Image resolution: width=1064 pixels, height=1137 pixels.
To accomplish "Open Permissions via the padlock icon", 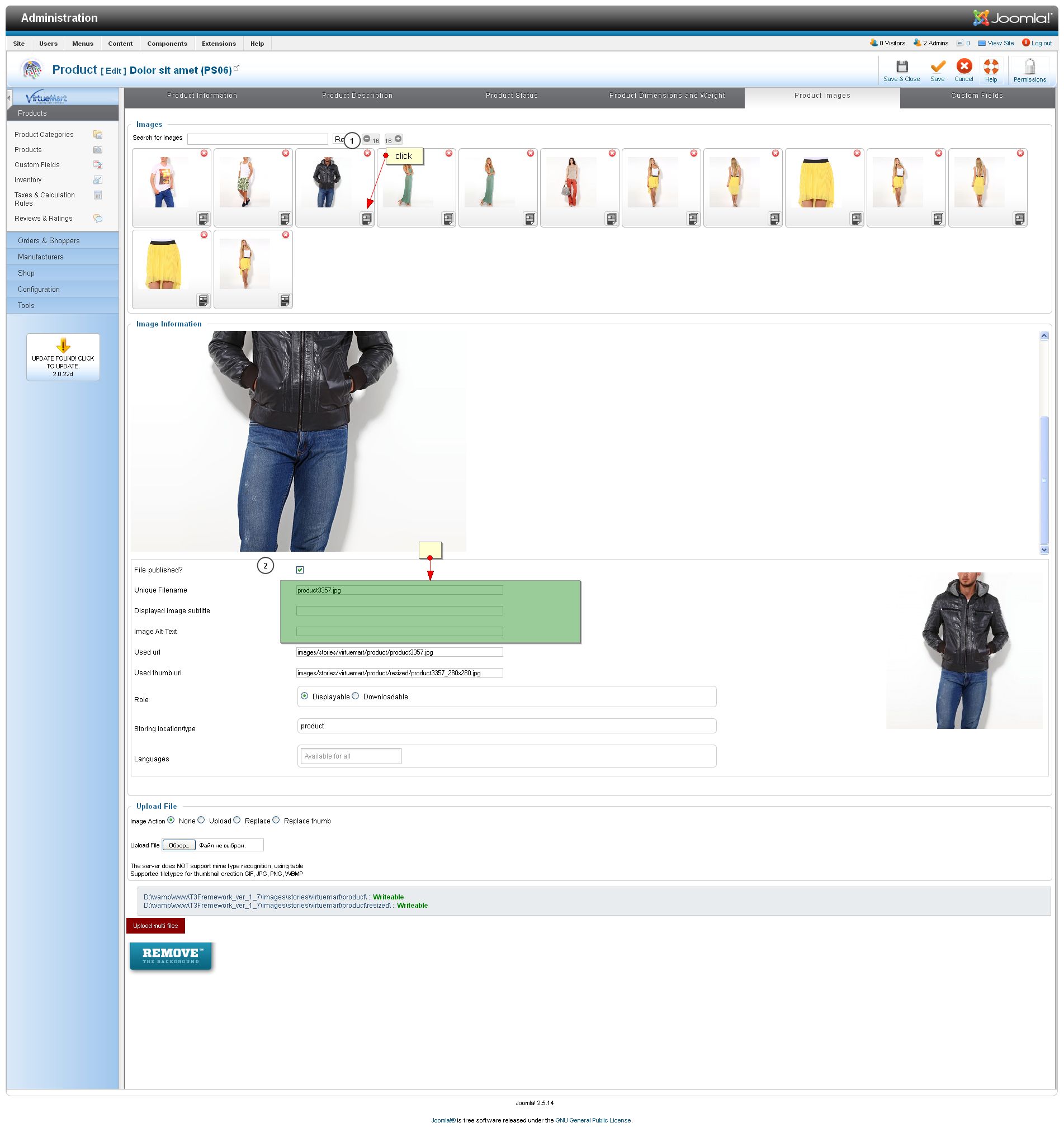I will (1029, 68).
